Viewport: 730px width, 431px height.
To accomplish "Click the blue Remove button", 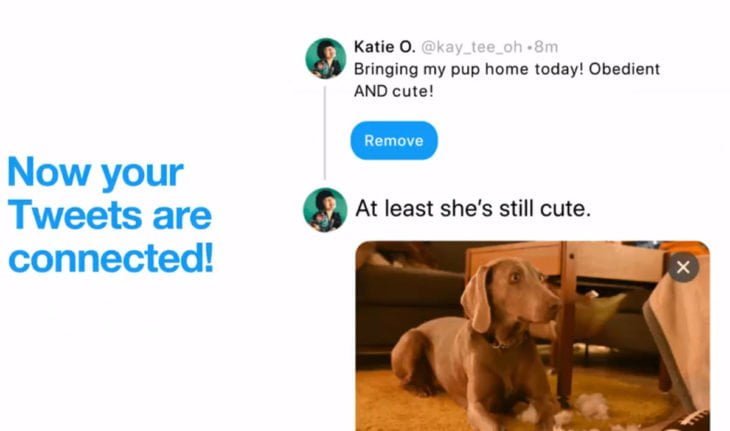I will [x=394, y=141].
